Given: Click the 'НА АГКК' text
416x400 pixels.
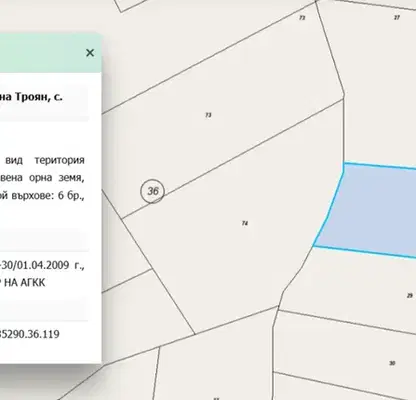Looking at the screenshot, I should tap(24, 283).
